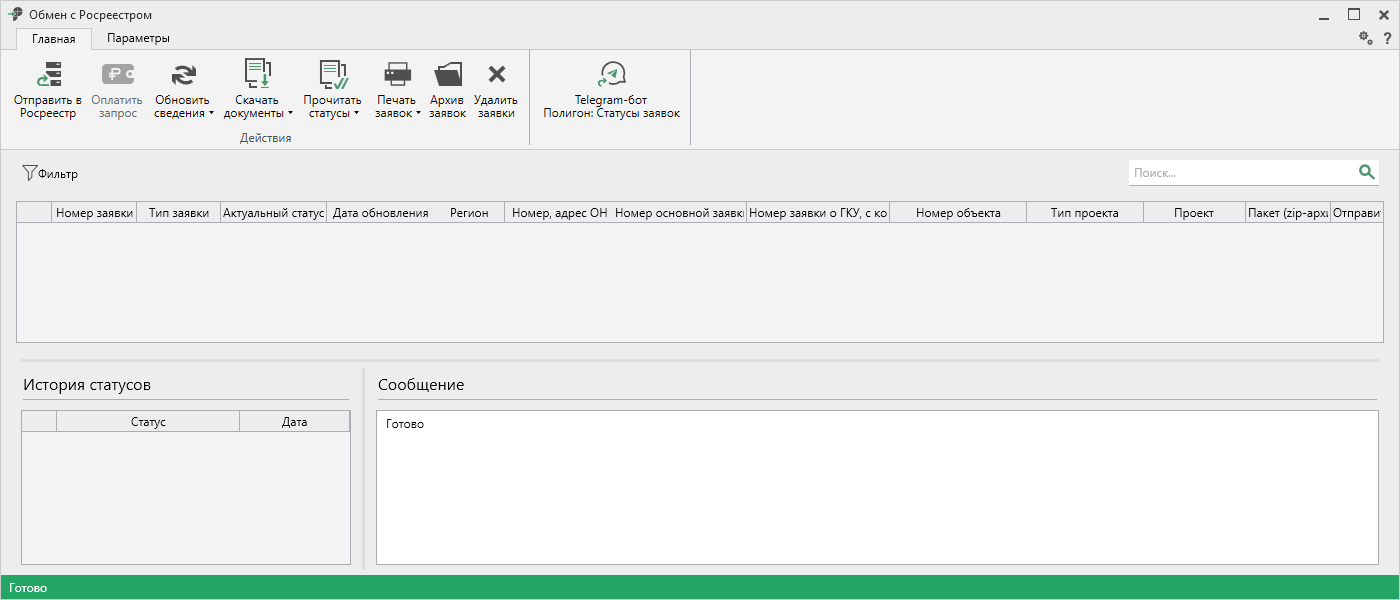Viewport: 1400px width, 600px height.
Task: Expand the Печать заявок dropdown arrow
Action: (418, 114)
